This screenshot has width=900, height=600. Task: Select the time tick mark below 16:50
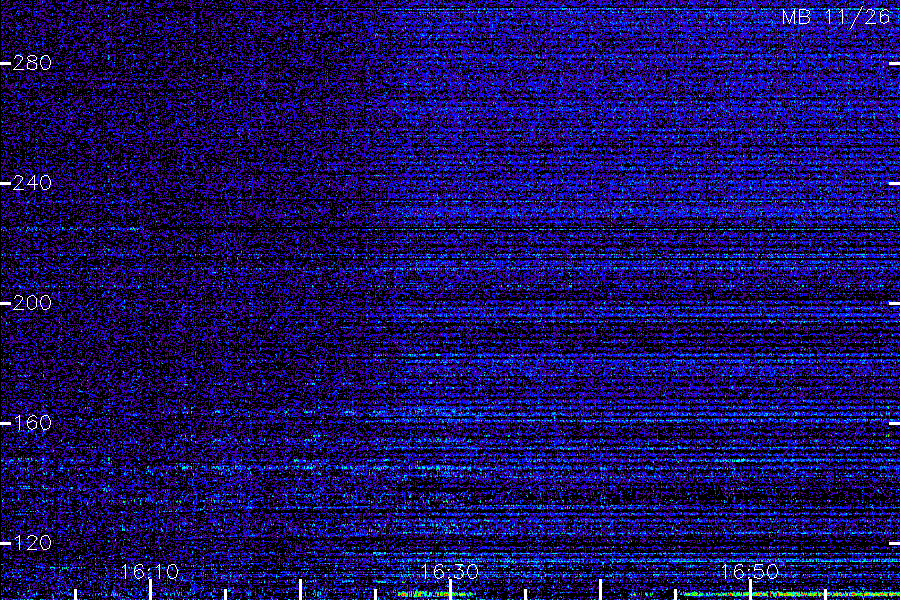point(750,590)
